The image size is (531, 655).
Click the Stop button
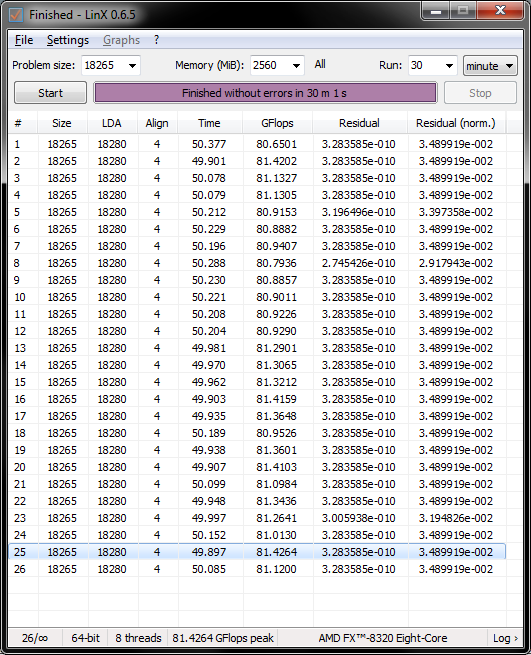point(480,93)
